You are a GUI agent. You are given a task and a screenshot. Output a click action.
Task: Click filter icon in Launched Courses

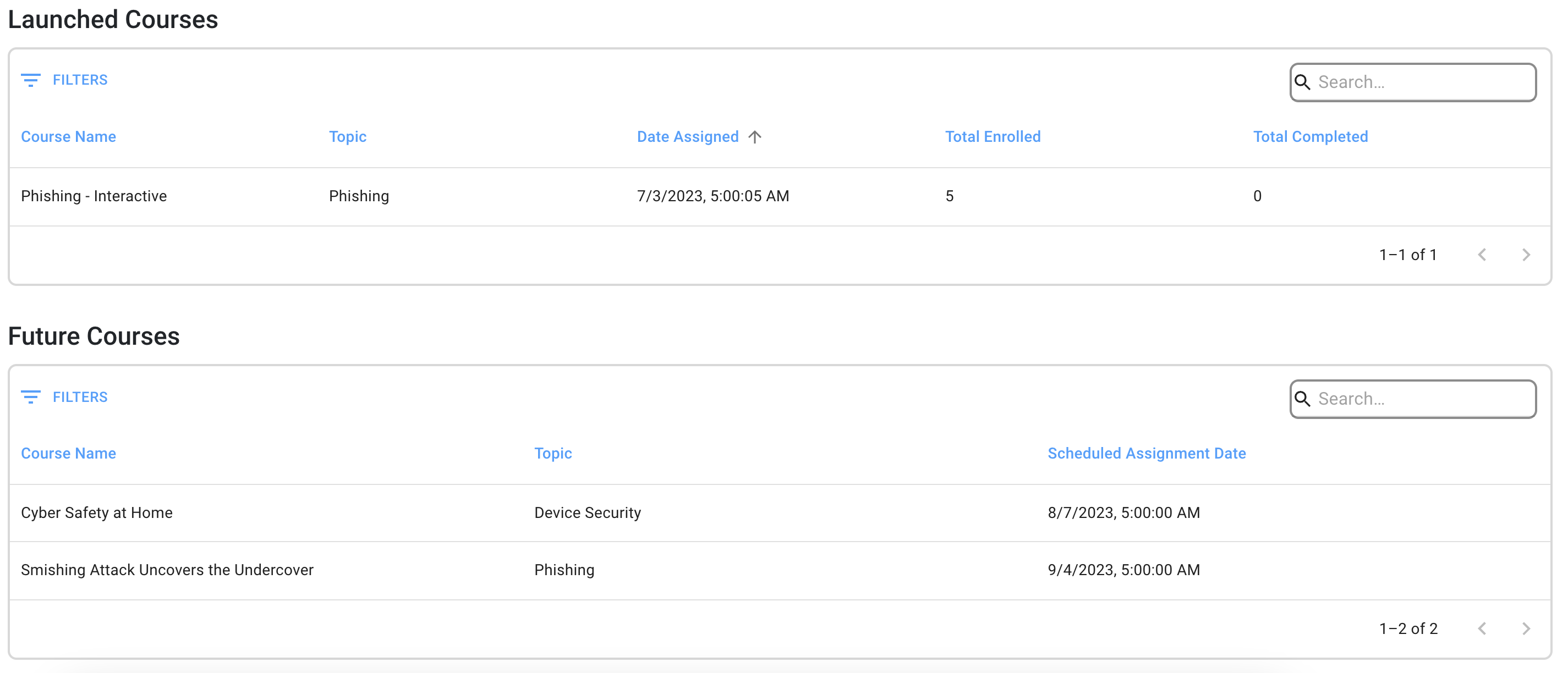click(x=30, y=80)
